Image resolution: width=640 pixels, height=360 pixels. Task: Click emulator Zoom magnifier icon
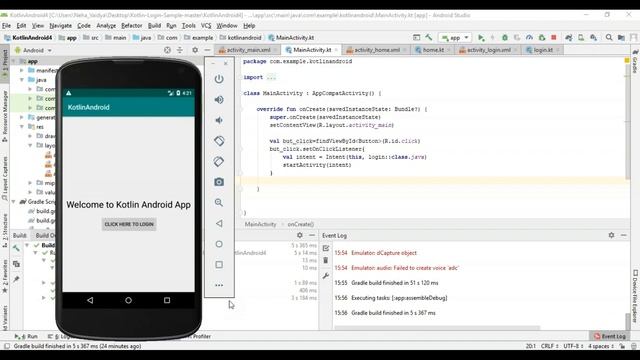tap(219, 202)
